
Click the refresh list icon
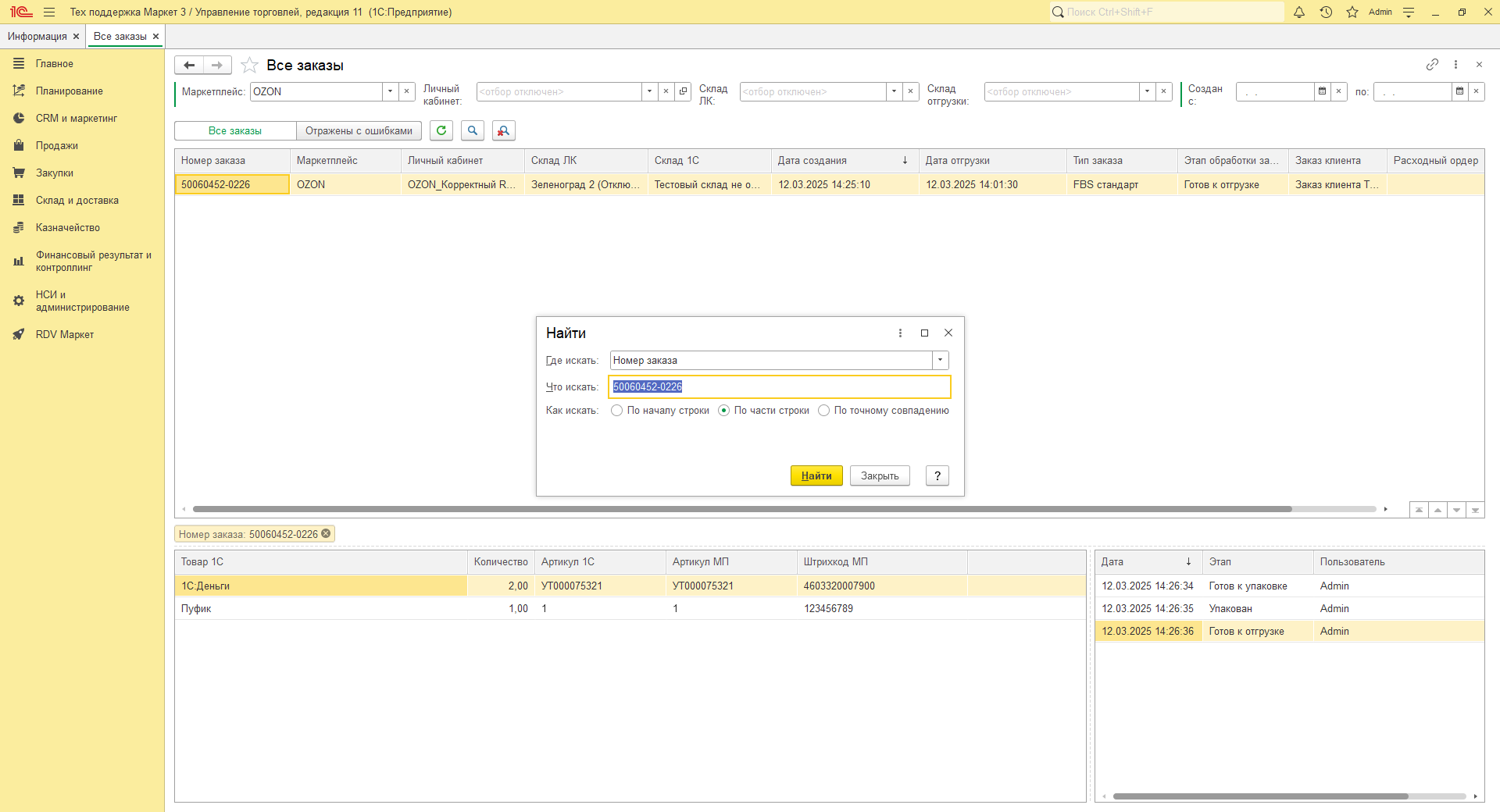[441, 131]
